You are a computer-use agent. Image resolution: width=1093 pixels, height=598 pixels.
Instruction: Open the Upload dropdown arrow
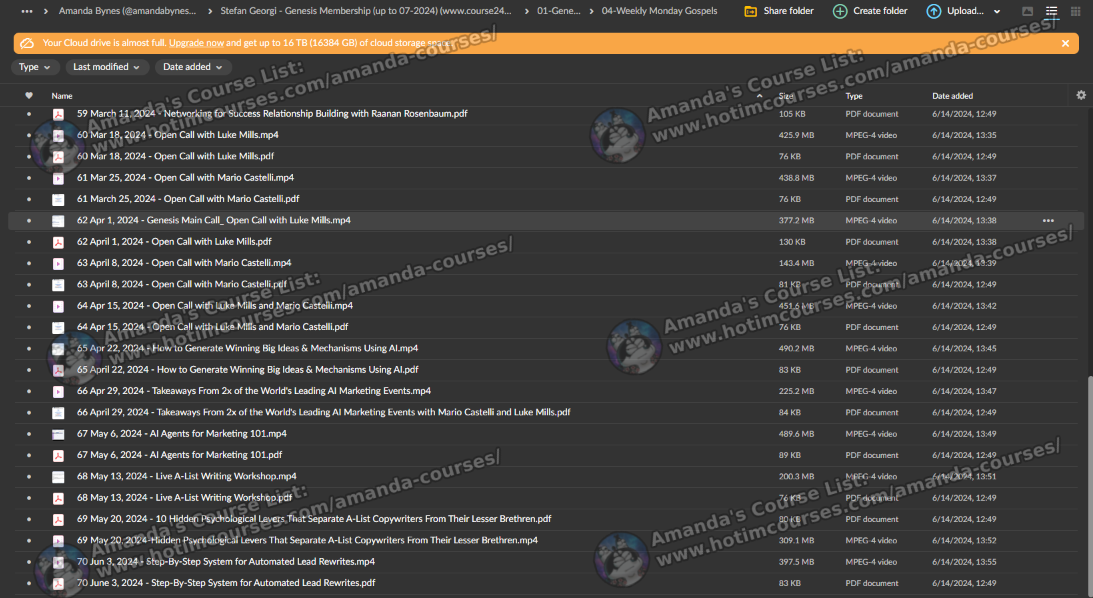[x=997, y=12]
